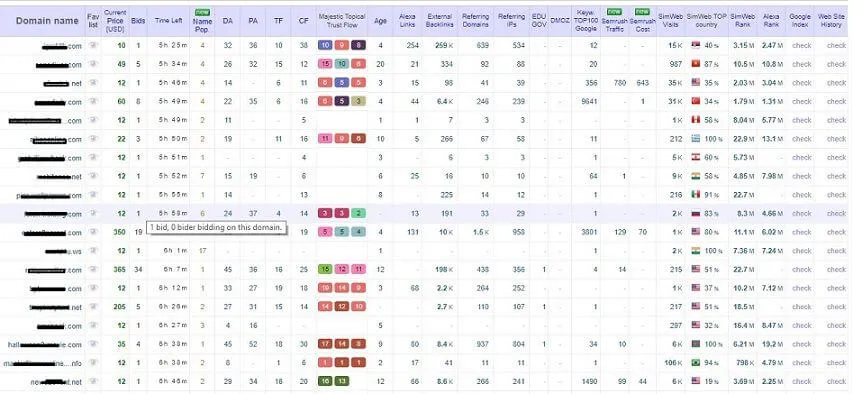The image size is (853, 394).
Task: Click Google Index check in 1.79 M row
Action: point(801,102)
